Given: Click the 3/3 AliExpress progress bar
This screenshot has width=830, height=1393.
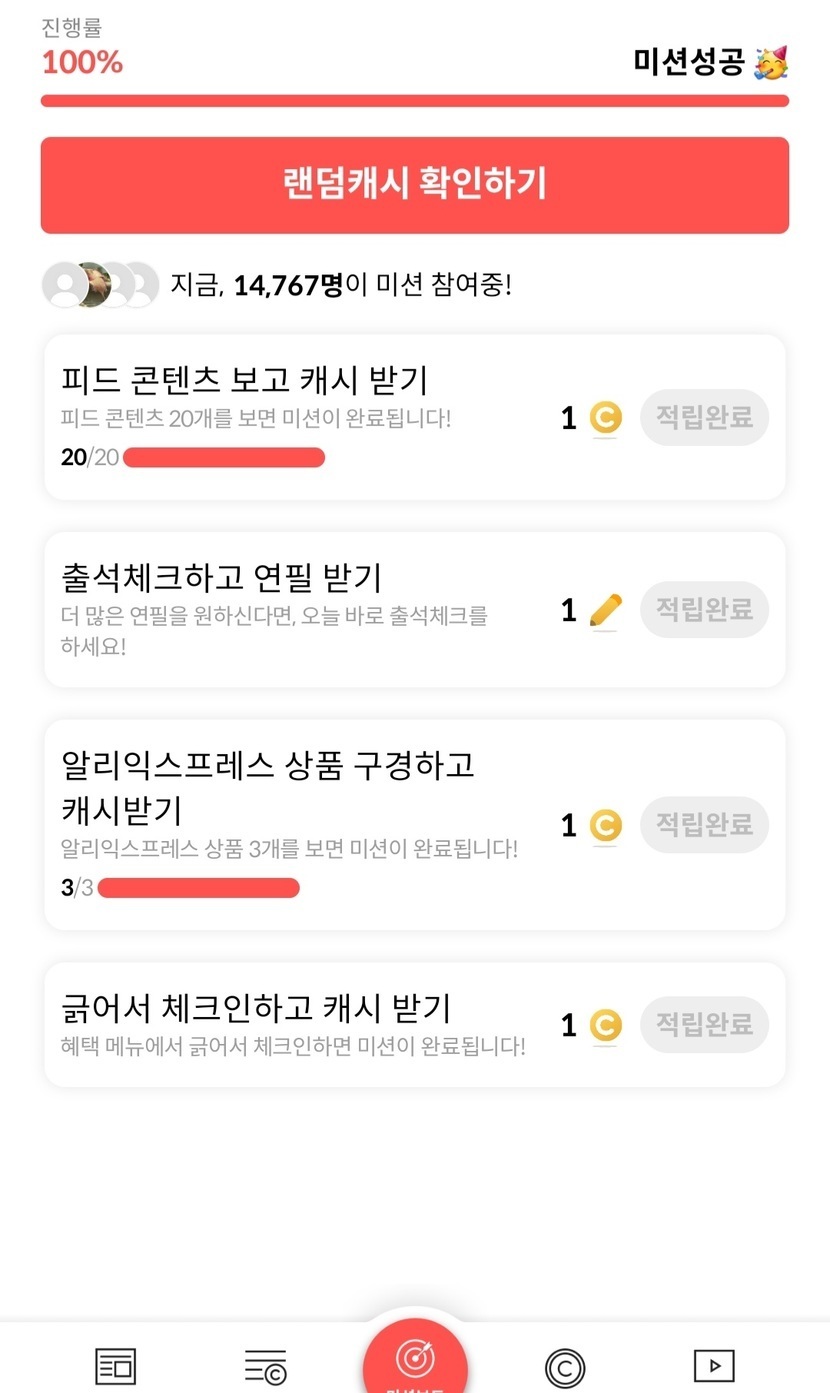Looking at the screenshot, I should pos(199,888).
